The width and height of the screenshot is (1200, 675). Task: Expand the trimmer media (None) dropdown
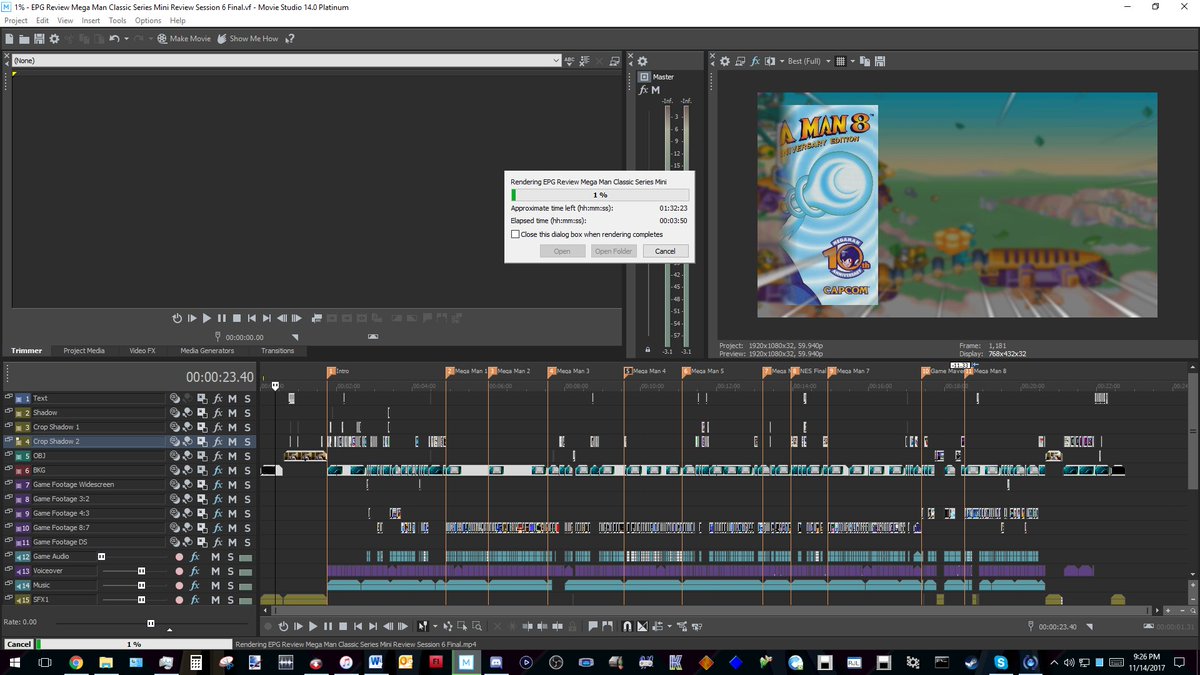(557, 61)
